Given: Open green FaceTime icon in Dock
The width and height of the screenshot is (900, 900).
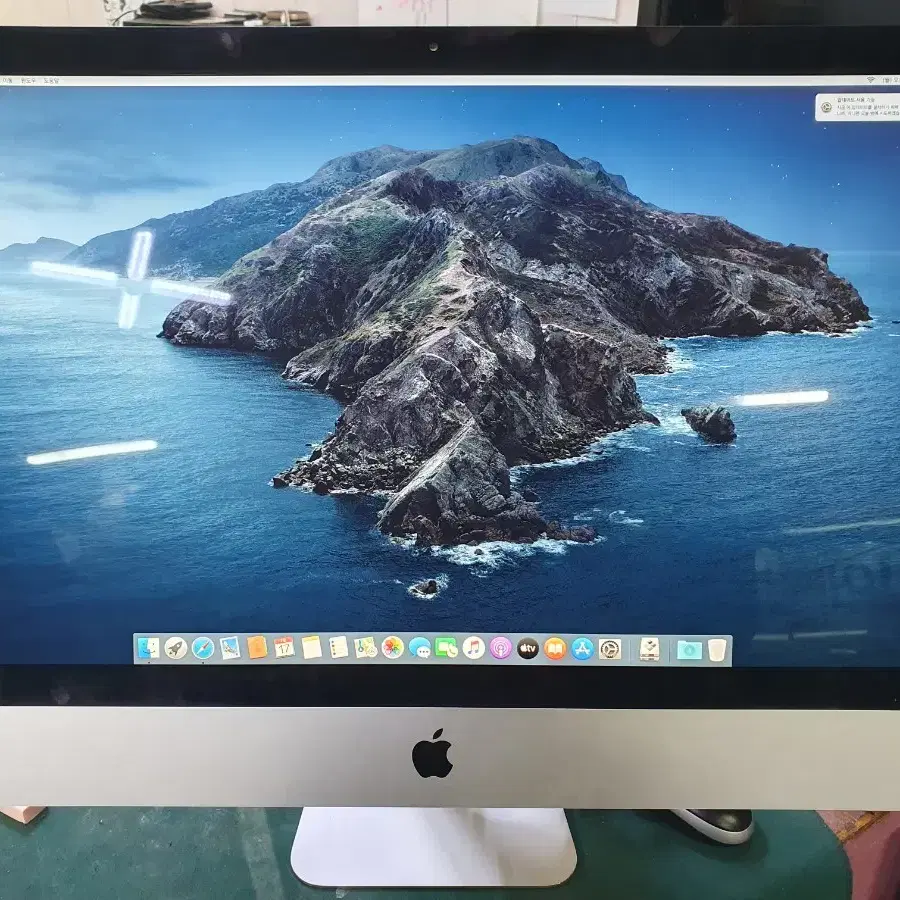Looking at the screenshot, I should coord(447,649).
